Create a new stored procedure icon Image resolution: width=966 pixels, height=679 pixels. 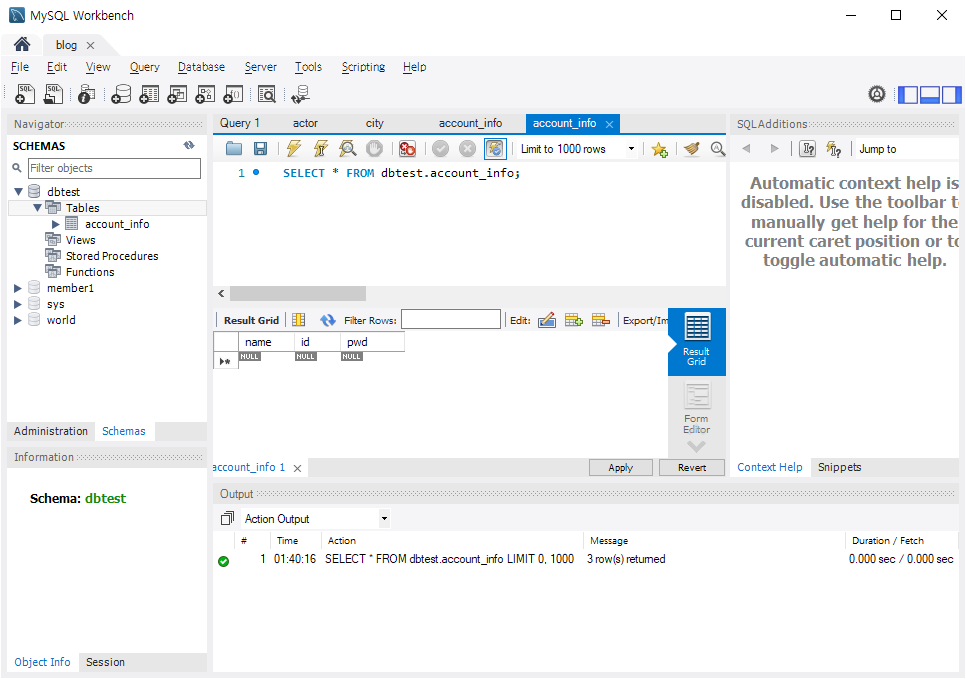205,94
